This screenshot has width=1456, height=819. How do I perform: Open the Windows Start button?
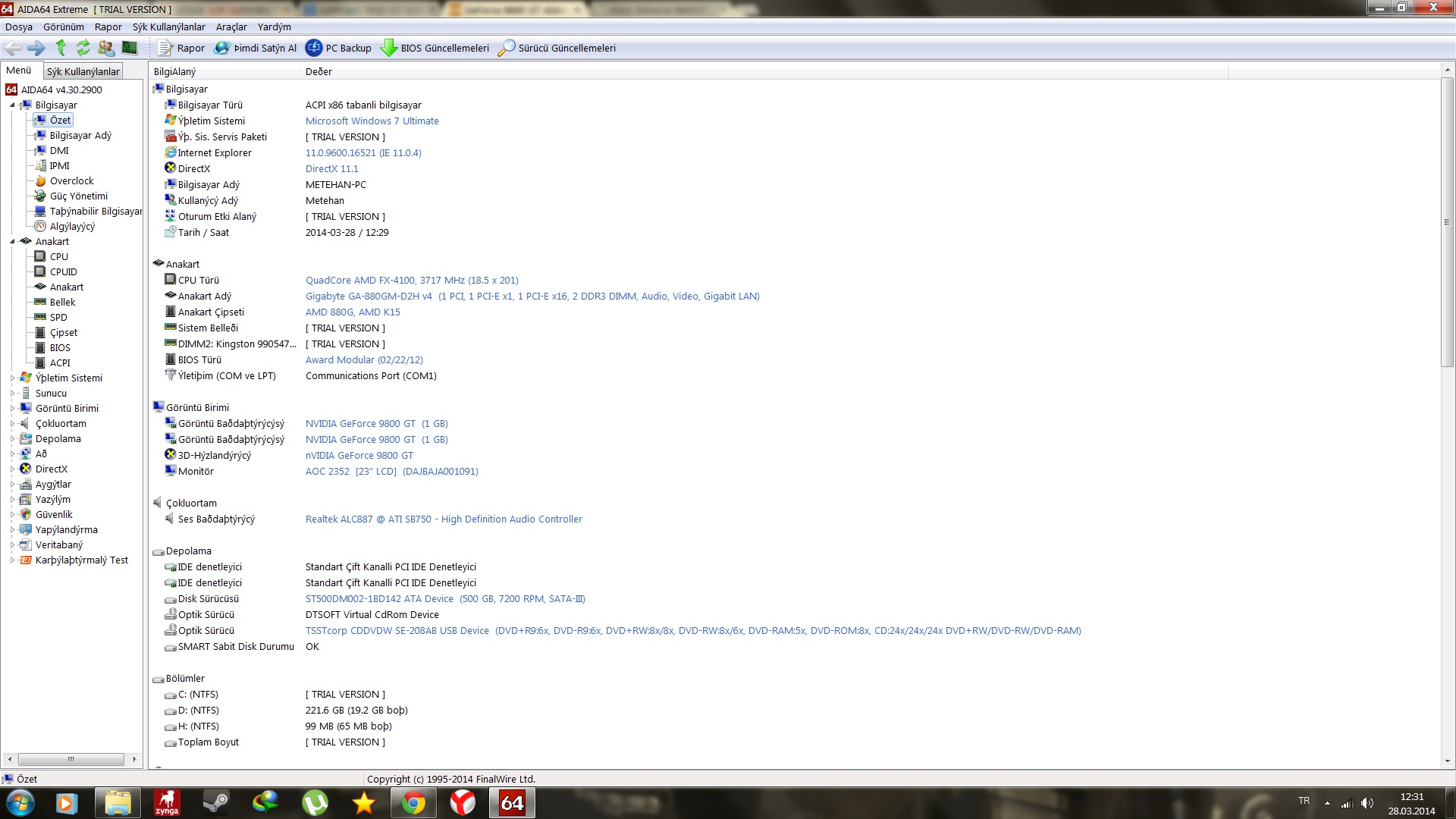point(20,802)
